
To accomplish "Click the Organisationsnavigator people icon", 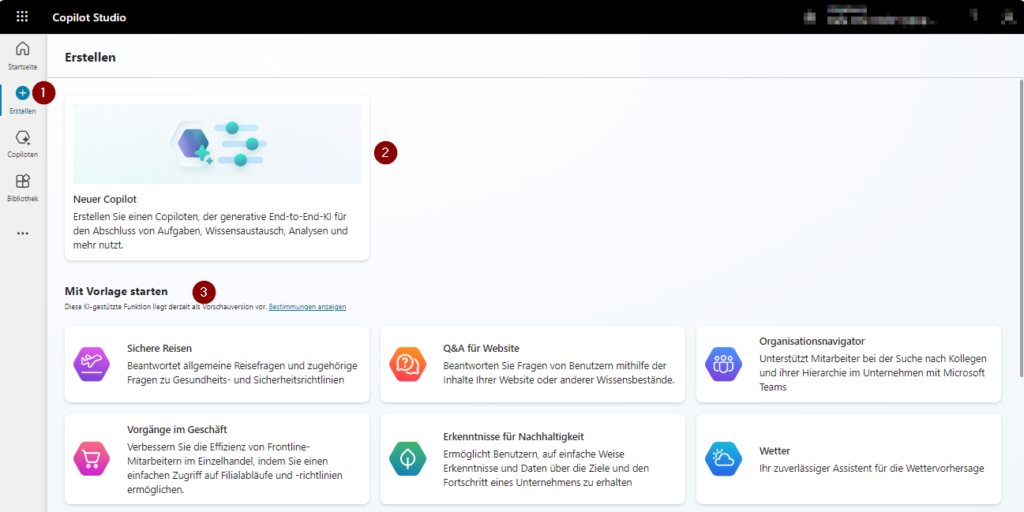I will coord(722,364).
